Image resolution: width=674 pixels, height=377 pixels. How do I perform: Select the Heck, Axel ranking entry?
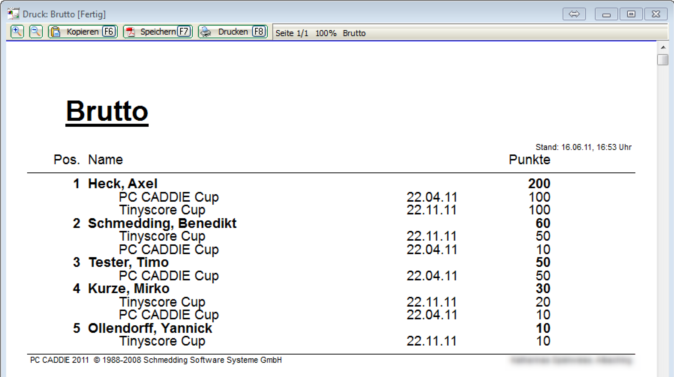click(x=123, y=184)
